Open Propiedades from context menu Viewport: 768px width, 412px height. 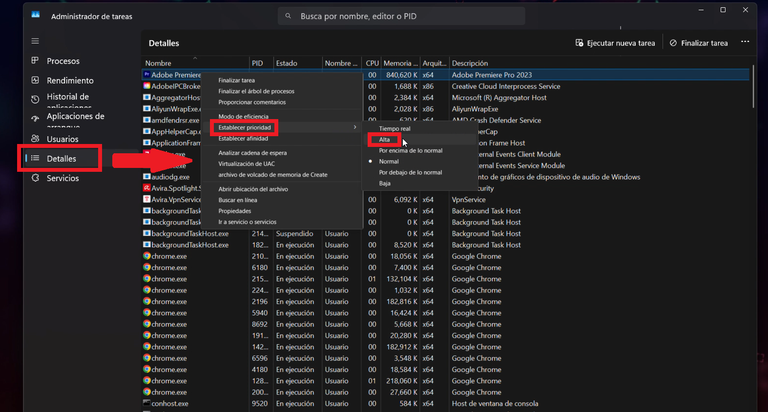coord(235,211)
